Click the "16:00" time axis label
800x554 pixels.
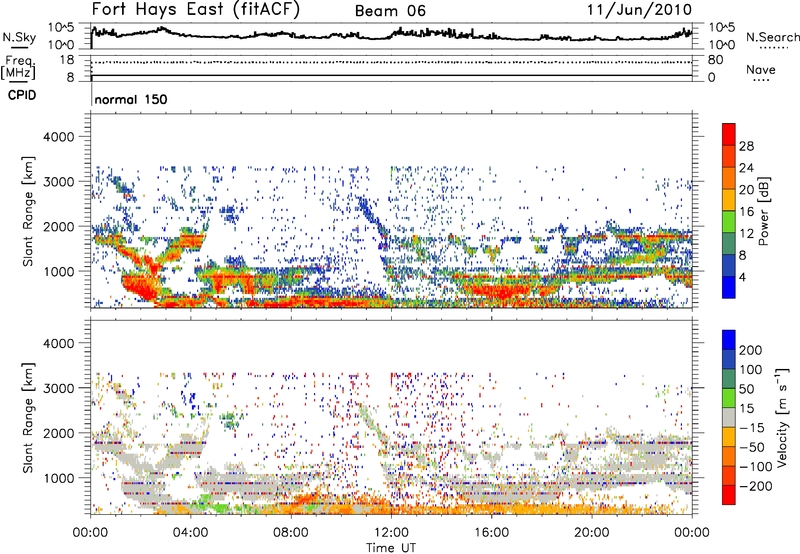491,533
